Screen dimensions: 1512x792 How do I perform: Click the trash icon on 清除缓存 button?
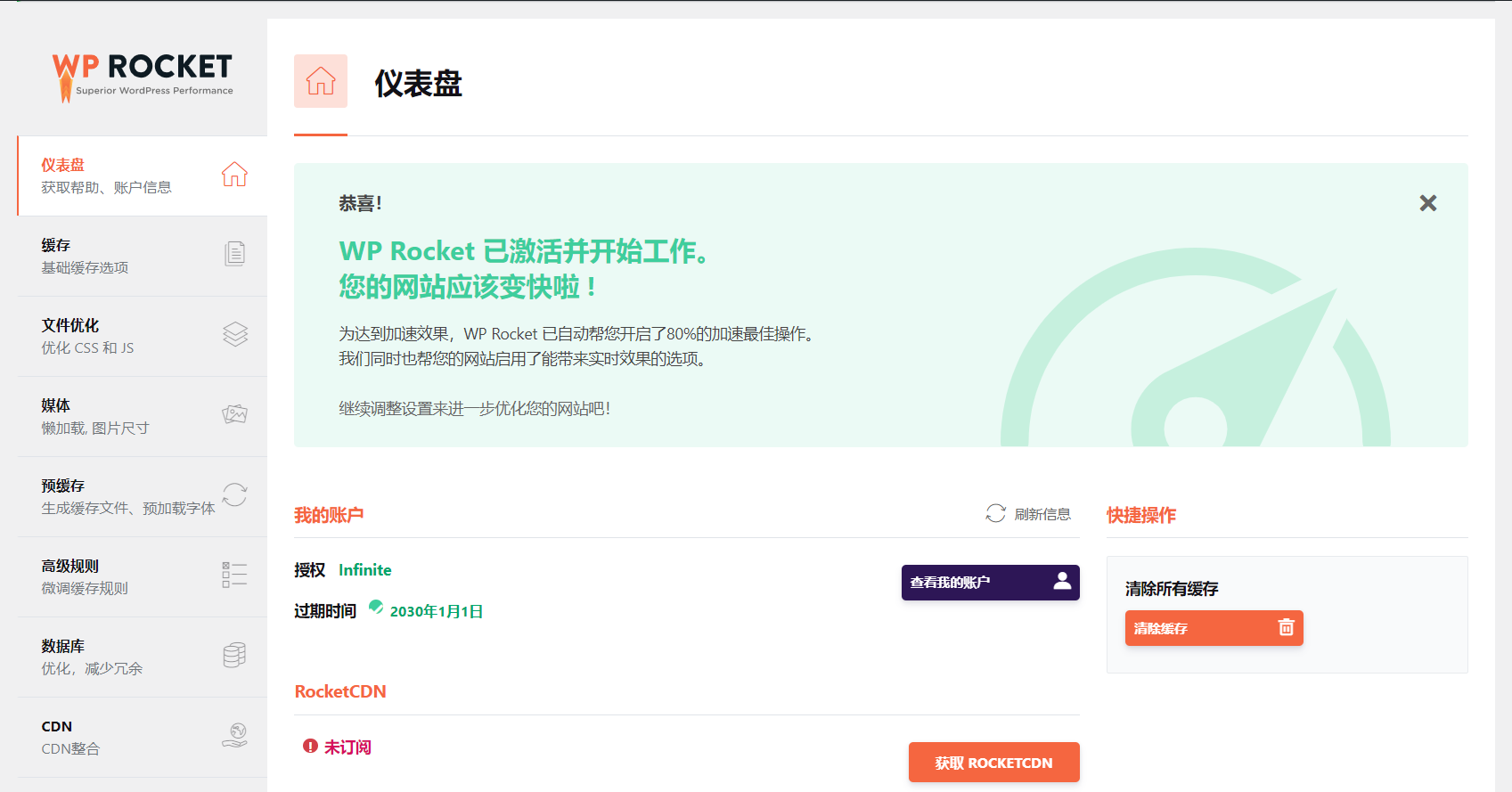click(1286, 627)
